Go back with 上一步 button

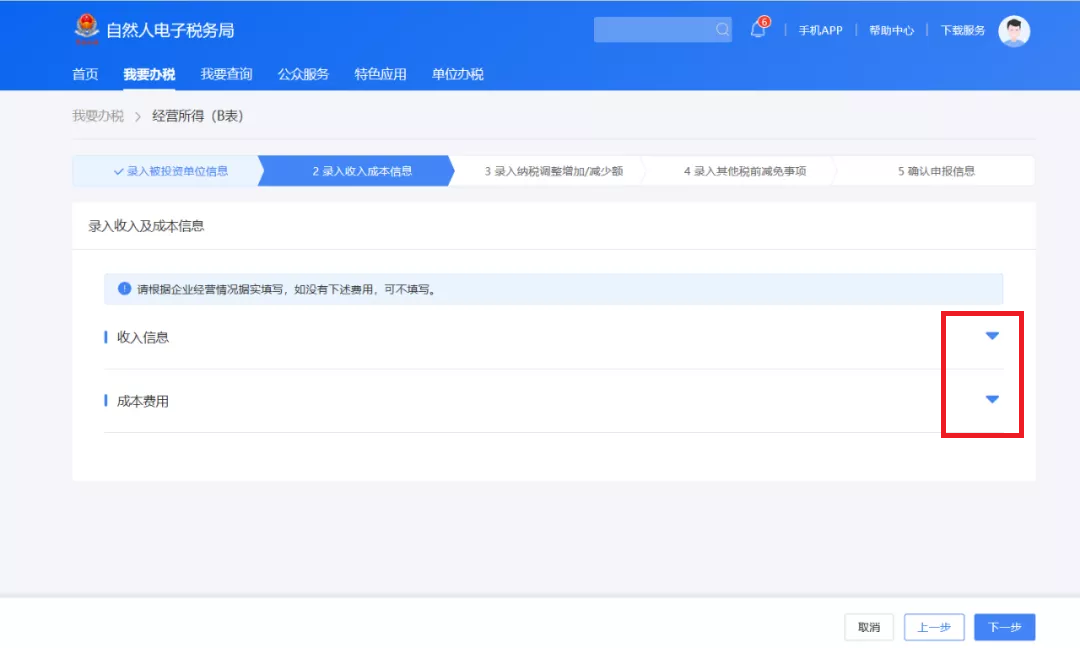click(x=934, y=627)
